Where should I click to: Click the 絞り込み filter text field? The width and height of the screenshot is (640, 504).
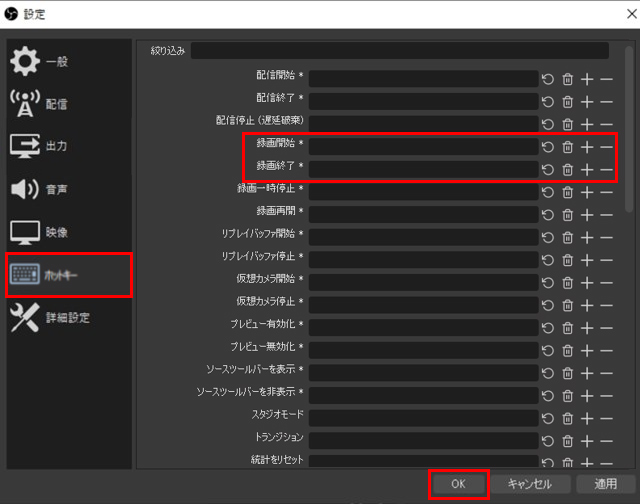400,50
